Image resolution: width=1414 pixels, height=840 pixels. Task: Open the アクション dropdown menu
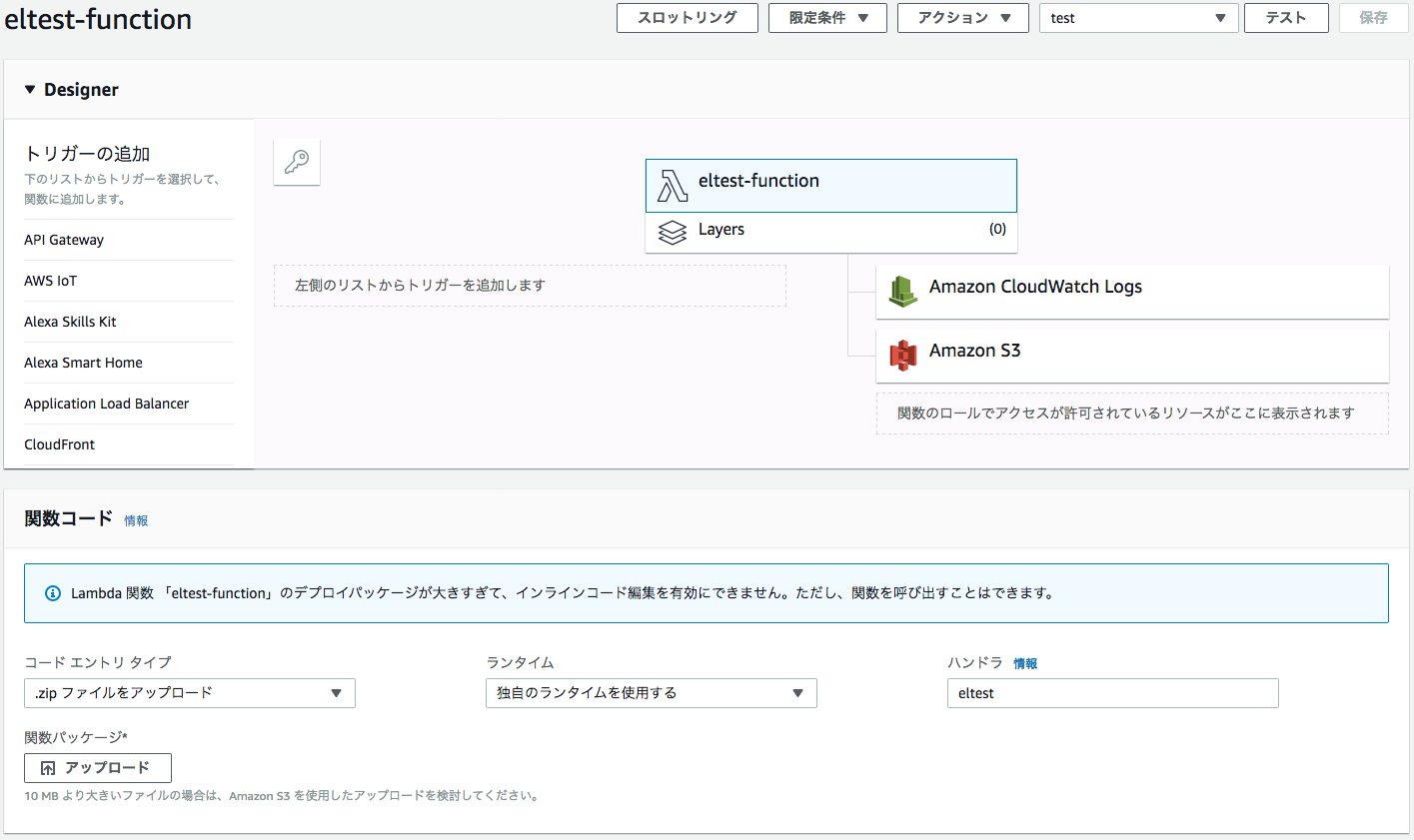pyautogui.click(x=962, y=17)
